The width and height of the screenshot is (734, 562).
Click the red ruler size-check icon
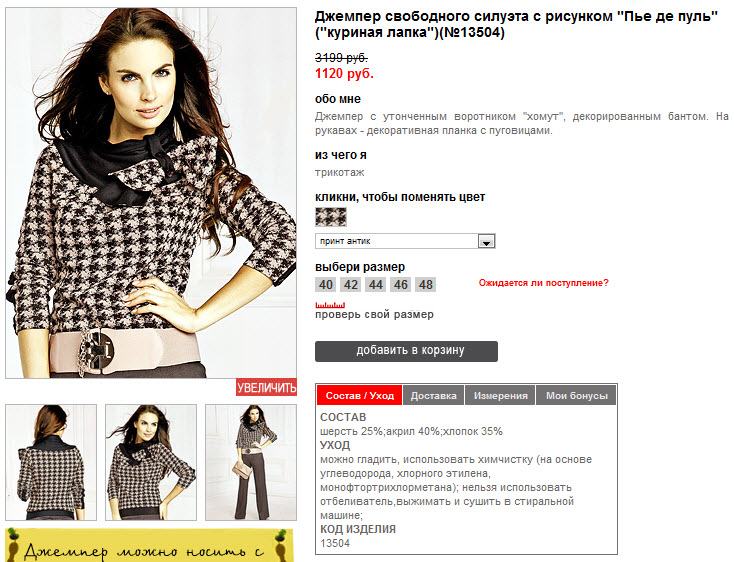click(330, 305)
